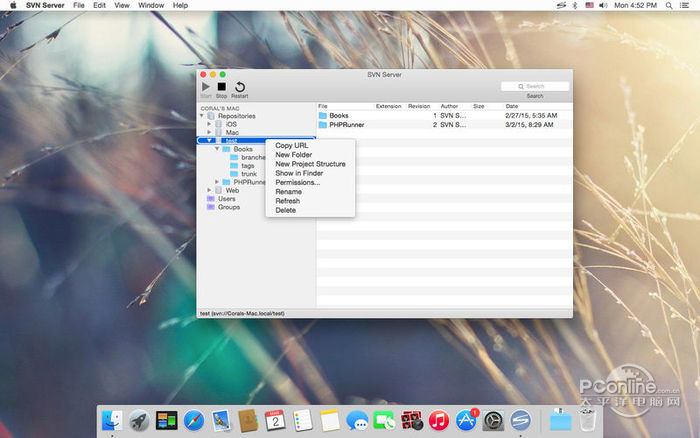
Task: Open the PHPRunner folder in file list
Action: [346, 125]
